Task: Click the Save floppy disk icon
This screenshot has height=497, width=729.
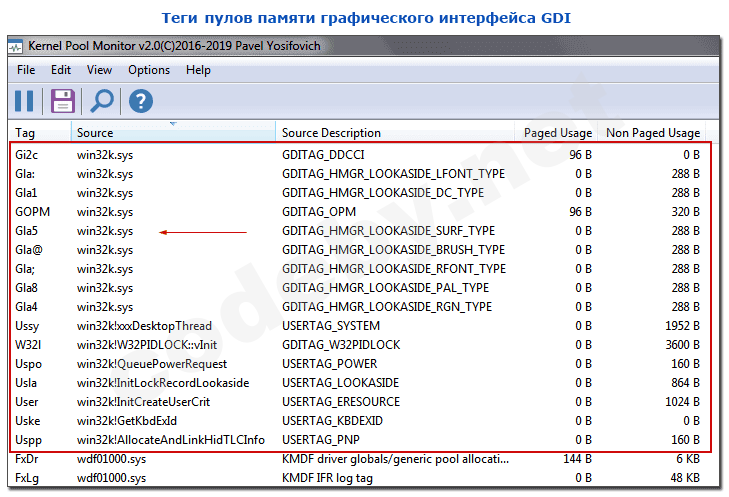Action: coord(62,100)
